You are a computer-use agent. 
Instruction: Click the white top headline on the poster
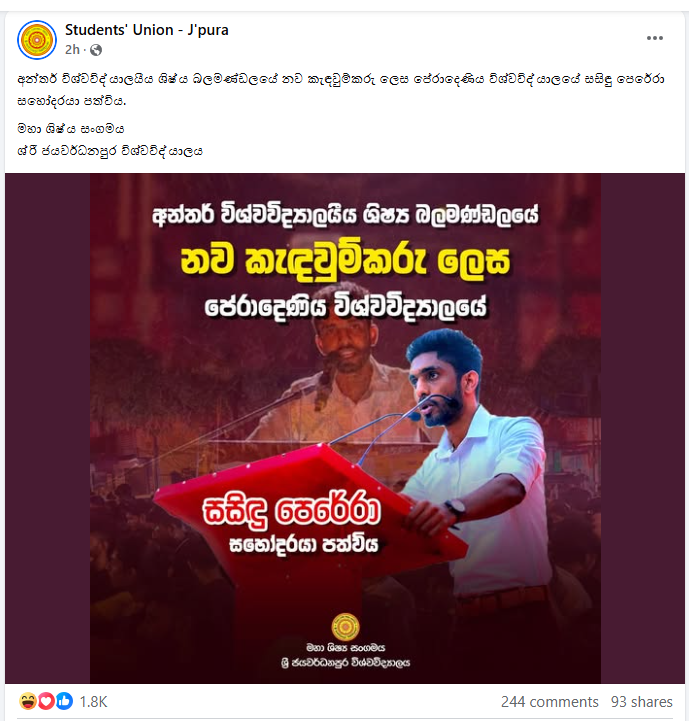coord(345,215)
